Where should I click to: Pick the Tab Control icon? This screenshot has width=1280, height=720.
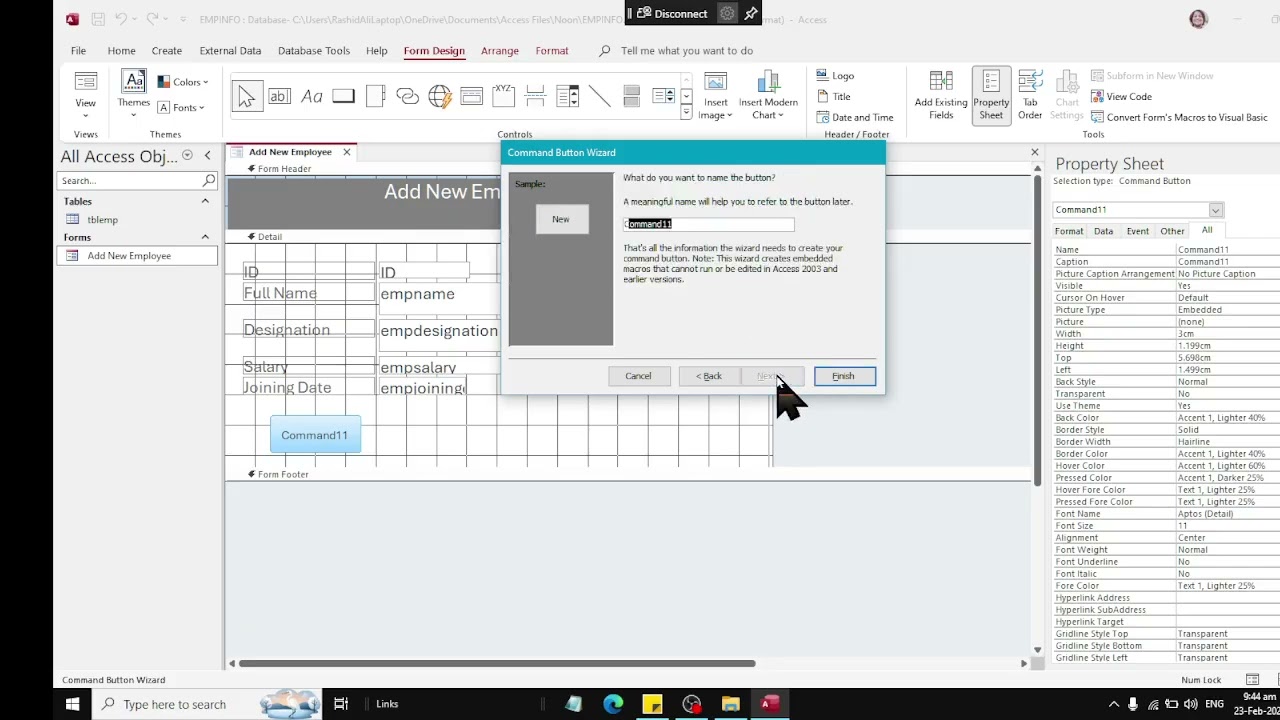tap(375, 96)
